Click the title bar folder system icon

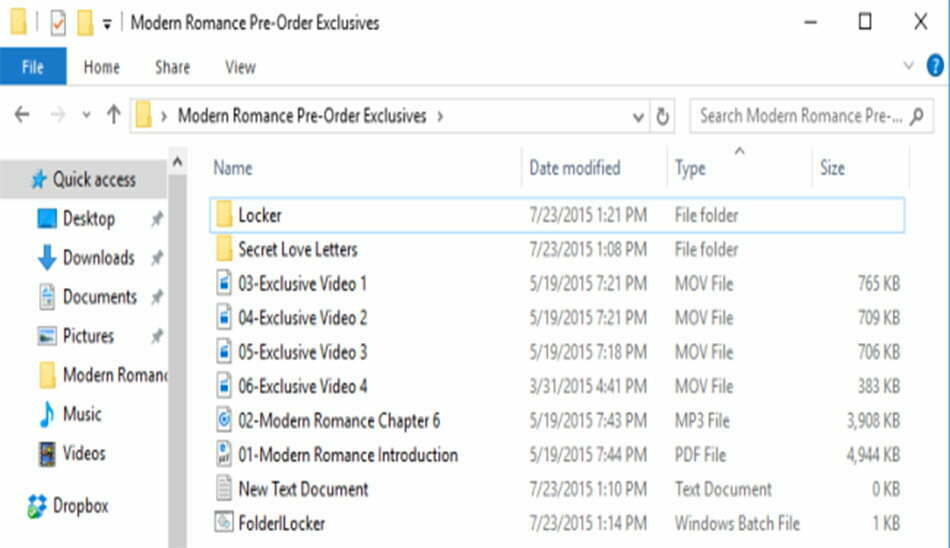pos(18,22)
